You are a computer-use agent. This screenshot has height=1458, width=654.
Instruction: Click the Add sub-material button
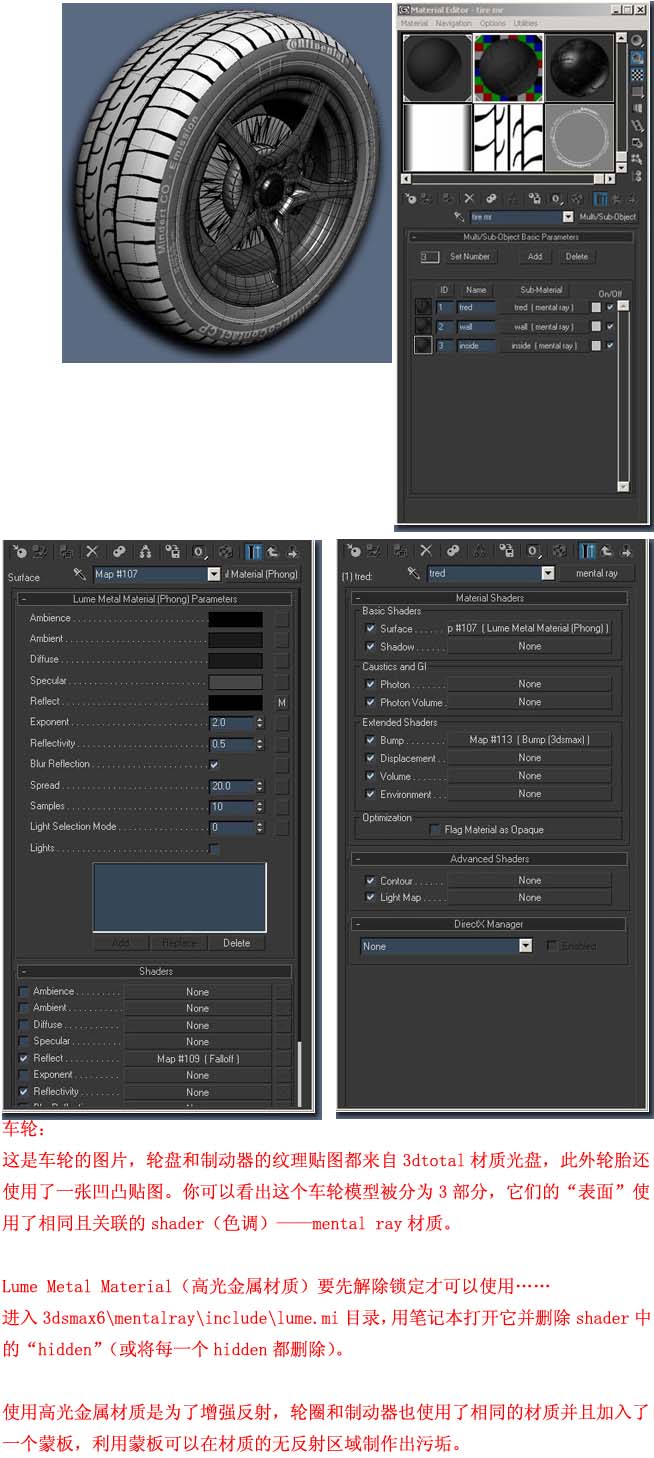535,257
